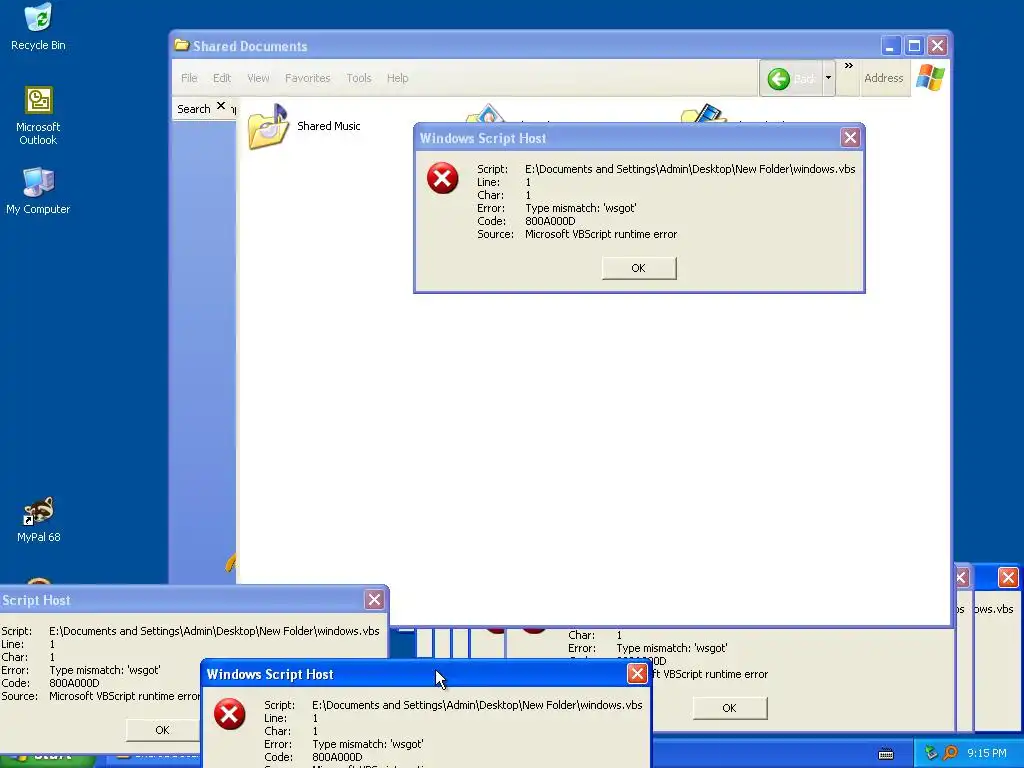Open the Tools menu in Shared Documents

pos(359,78)
